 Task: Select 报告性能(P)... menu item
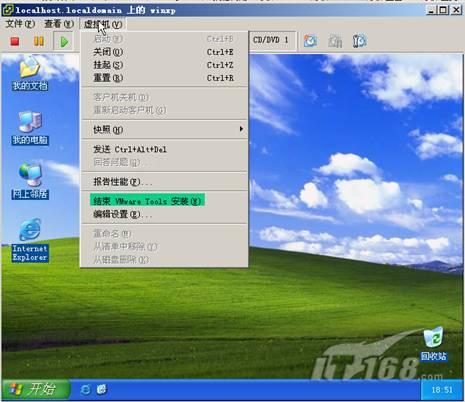(164, 182)
